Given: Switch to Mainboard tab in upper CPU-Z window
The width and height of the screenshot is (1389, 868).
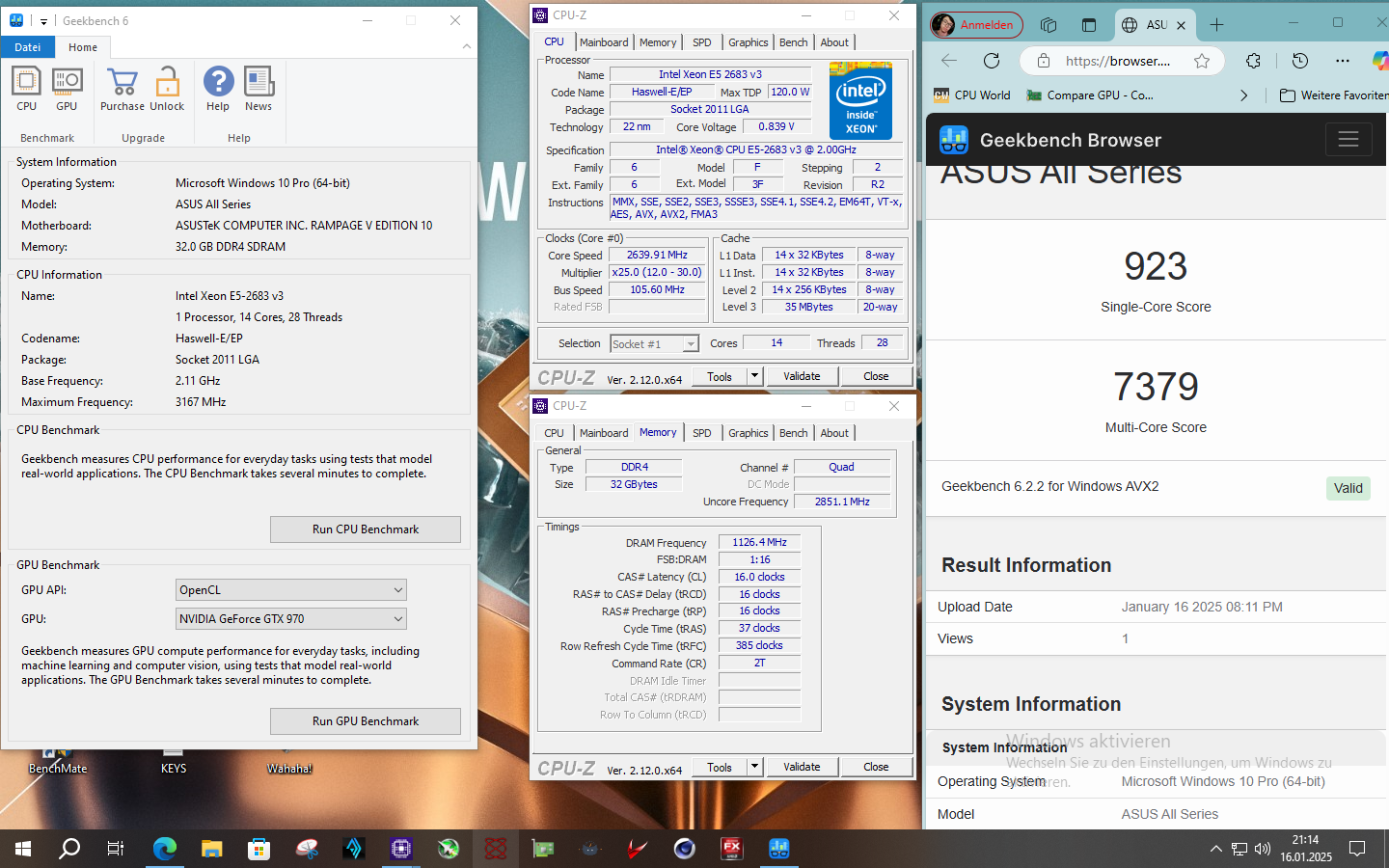Looking at the screenshot, I should coord(604,42).
